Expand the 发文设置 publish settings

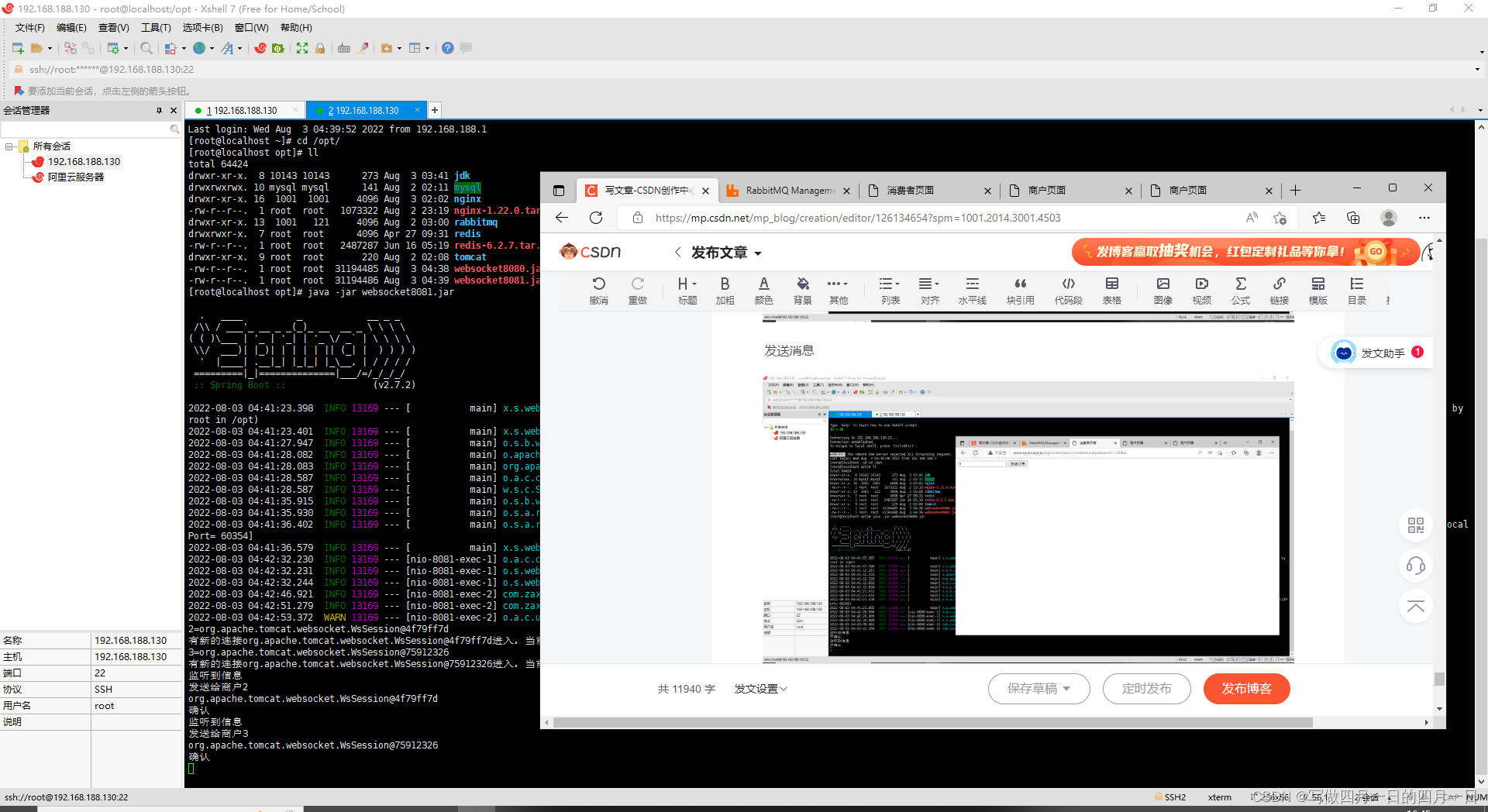760,689
